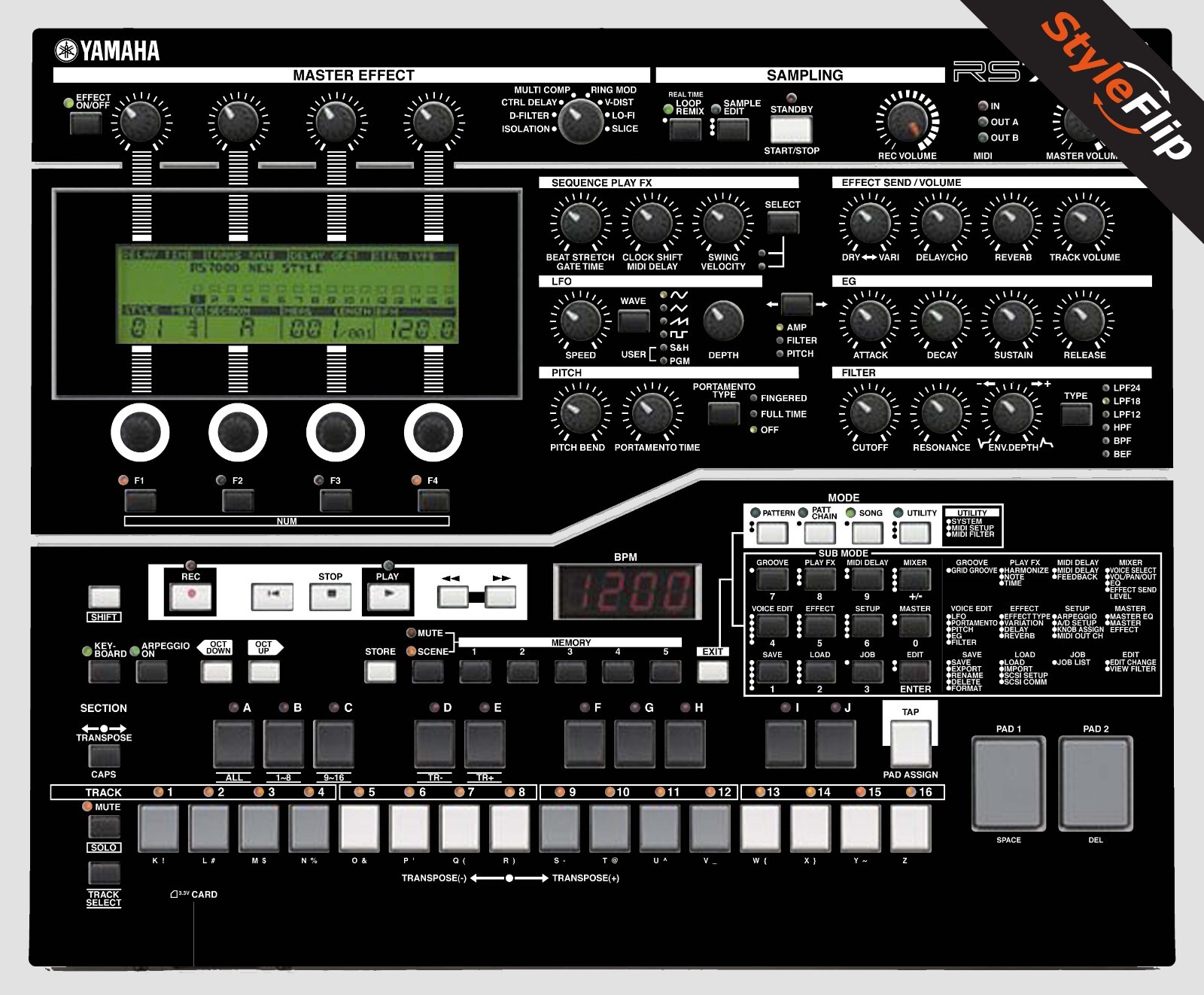The height and width of the screenshot is (995, 1204).
Task: Raise the octave with OCT UP
Action: pos(265,671)
